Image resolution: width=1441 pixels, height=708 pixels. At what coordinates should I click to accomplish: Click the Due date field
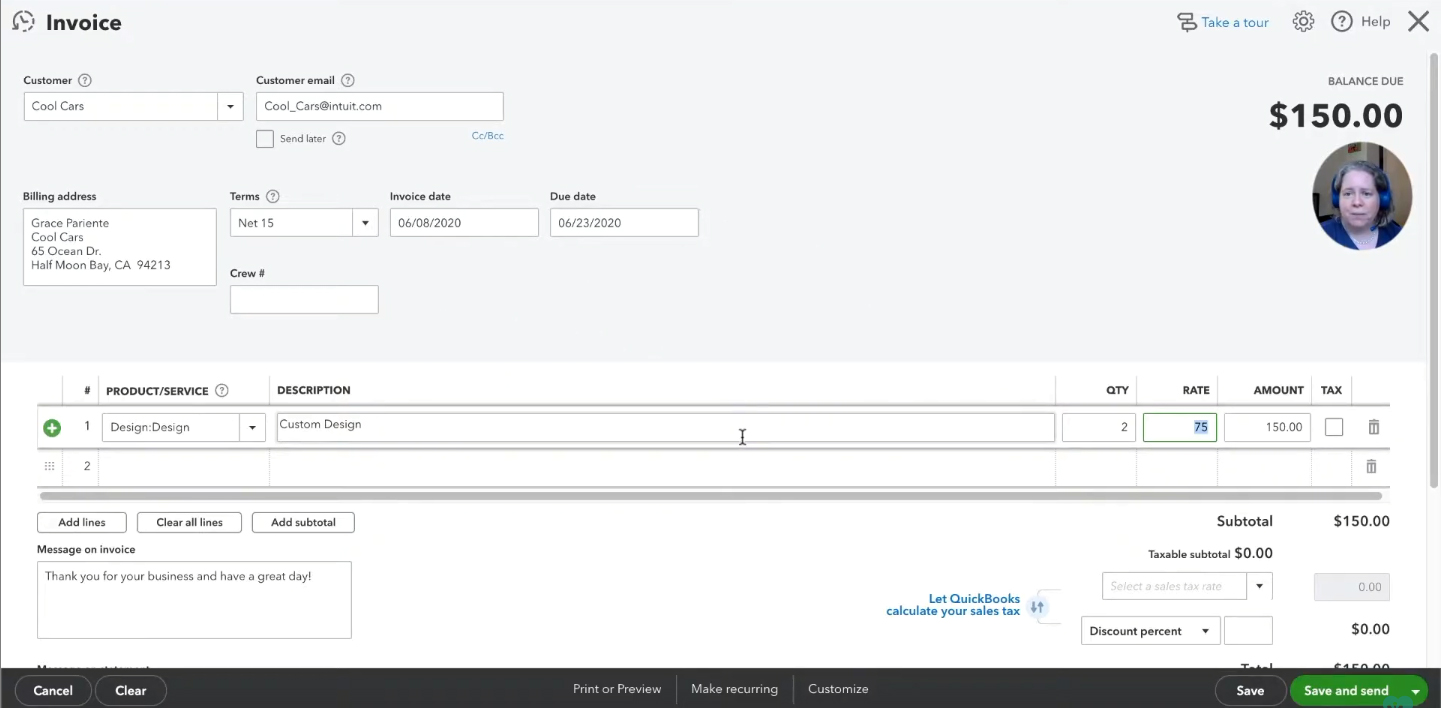point(624,223)
